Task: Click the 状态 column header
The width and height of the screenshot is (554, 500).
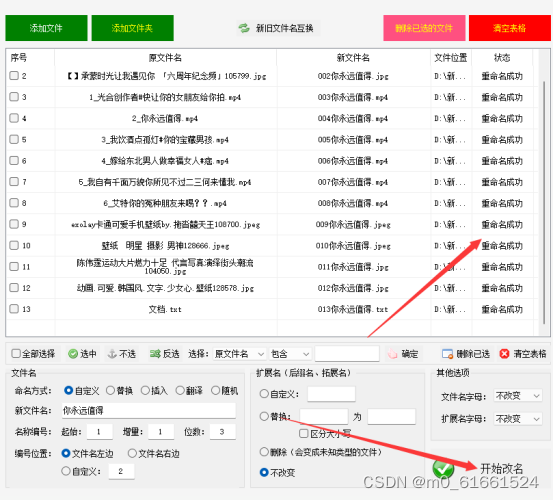Action: [502, 58]
